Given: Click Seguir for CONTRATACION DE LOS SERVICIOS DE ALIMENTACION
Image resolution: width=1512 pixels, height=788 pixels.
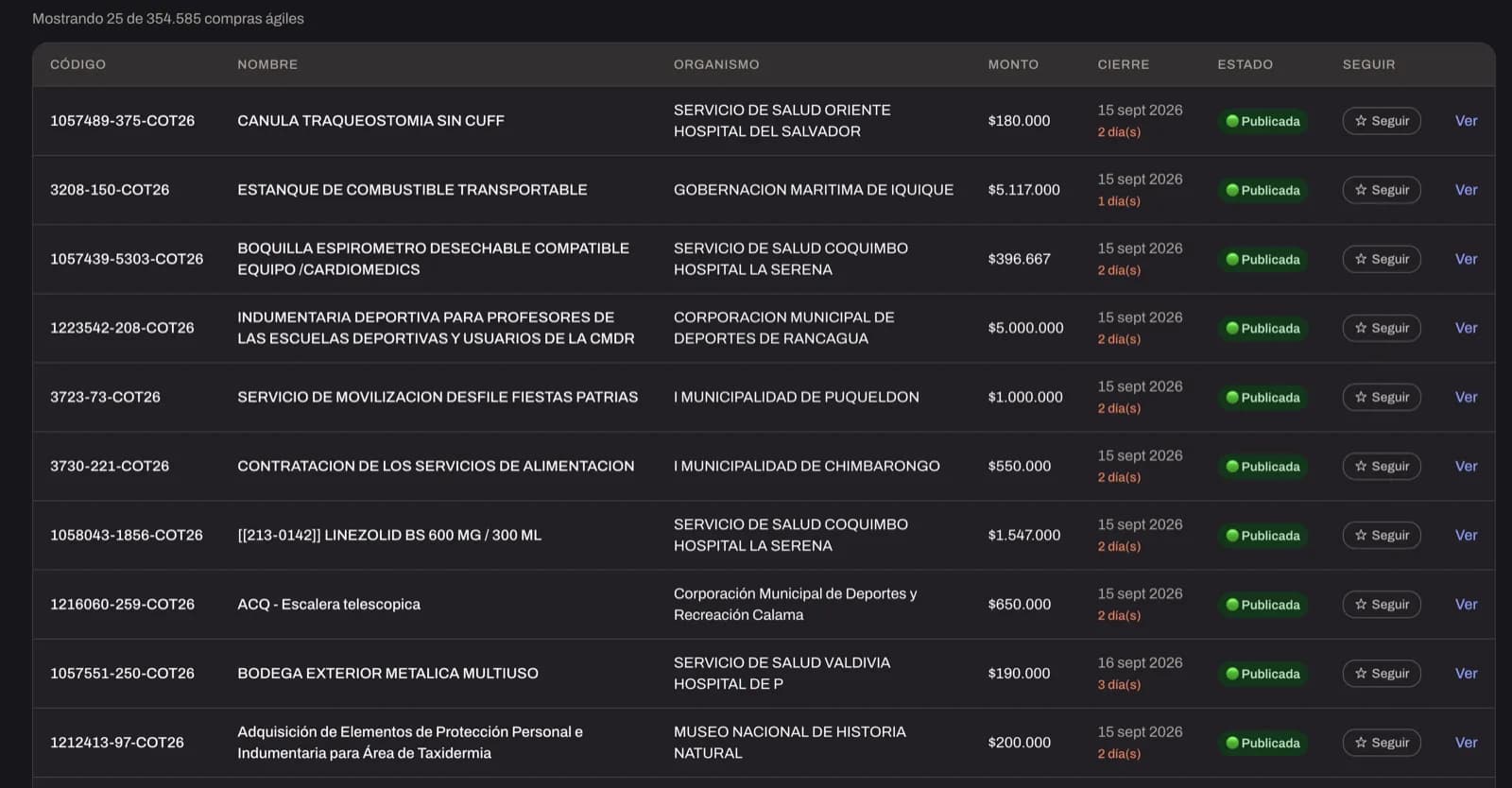Looking at the screenshot, I should pos(1382,466).
